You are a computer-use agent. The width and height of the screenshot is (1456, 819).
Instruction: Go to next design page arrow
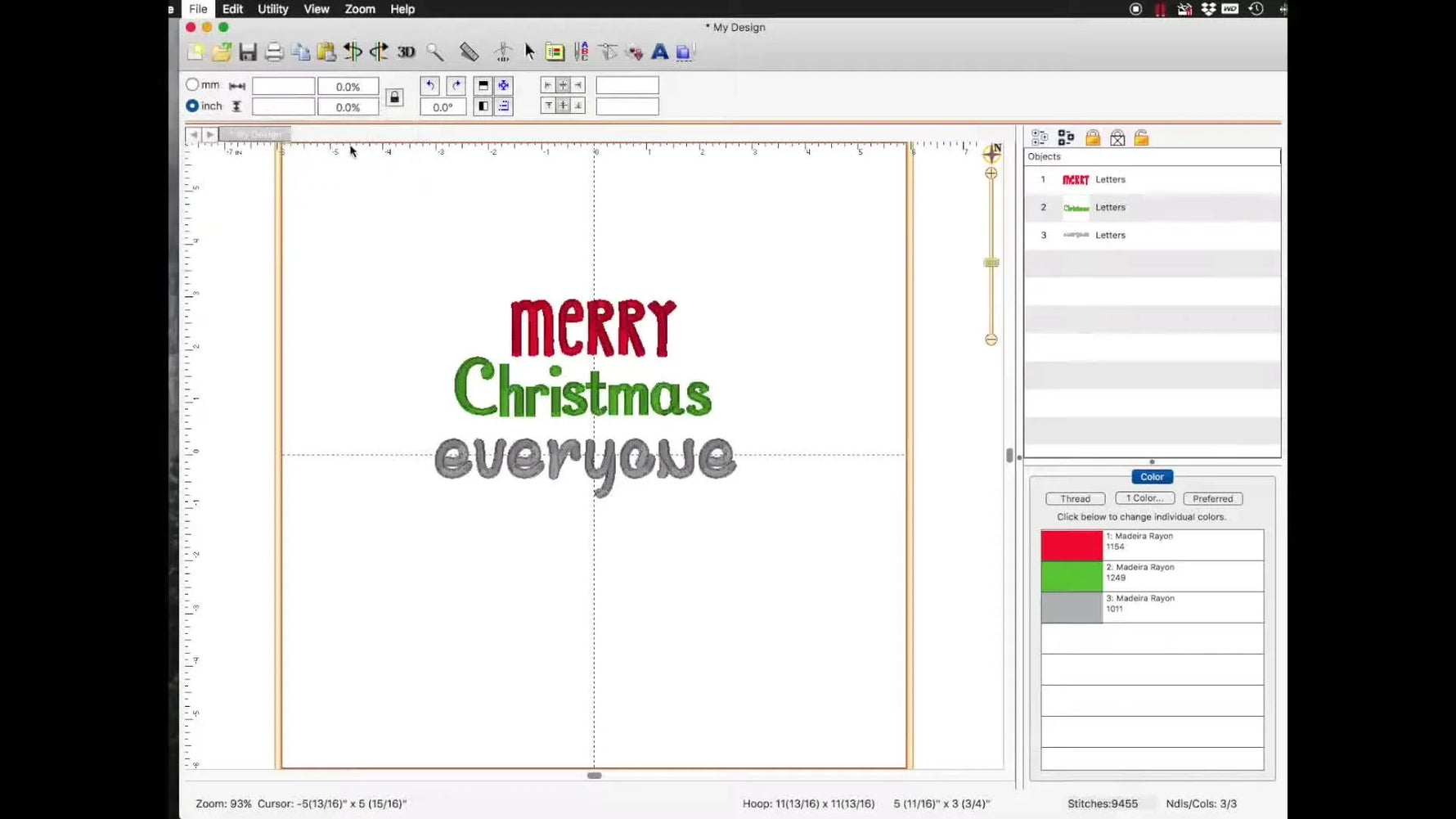tap(210, 134)
